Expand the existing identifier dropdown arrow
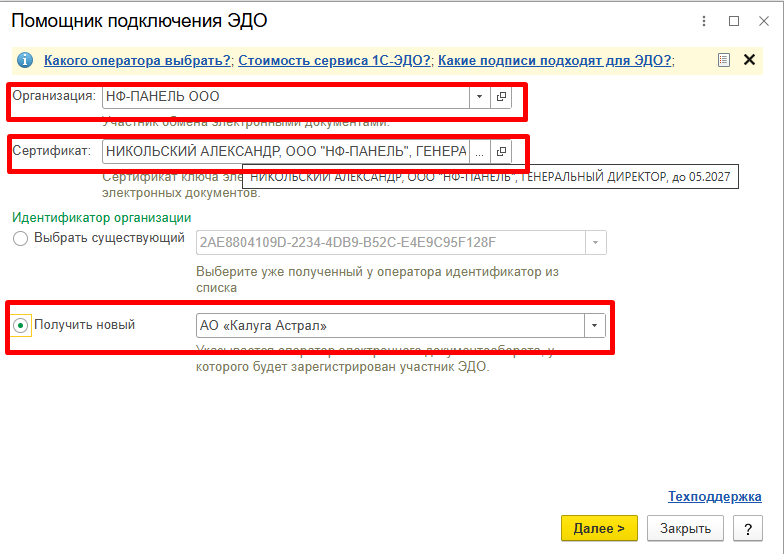Image resolution: width=784 pixels, height=554 pixels. click(596, 242)
